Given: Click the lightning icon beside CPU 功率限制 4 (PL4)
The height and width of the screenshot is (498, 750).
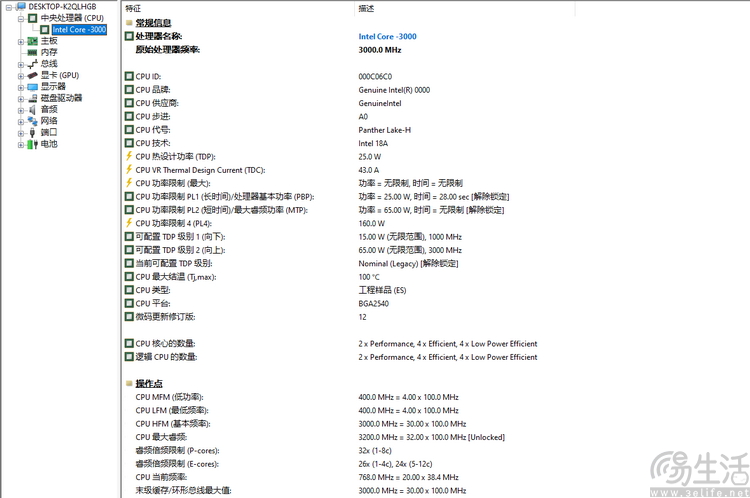Looking at the screenshot, I should 129,223.
